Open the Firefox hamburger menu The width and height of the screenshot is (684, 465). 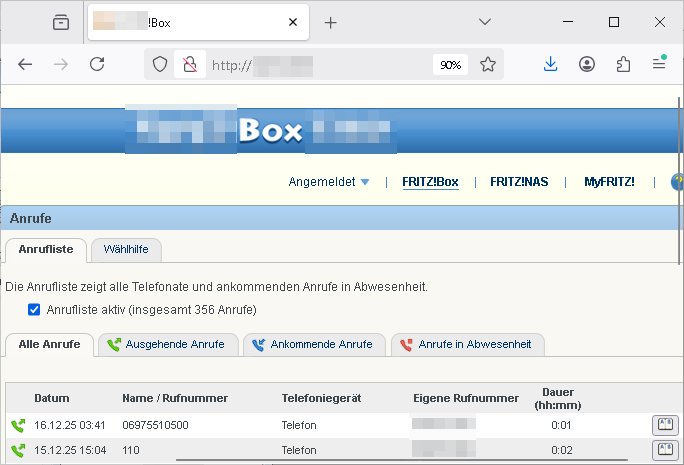point(659,64)
